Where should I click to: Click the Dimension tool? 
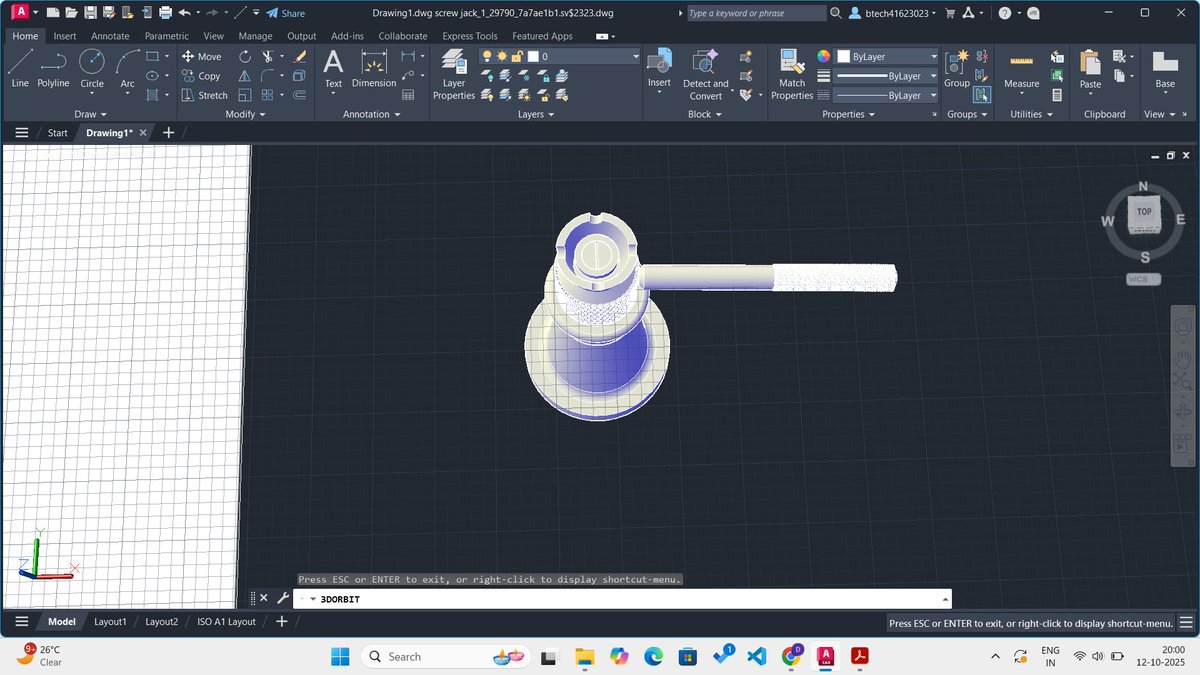click(x=374, y=69)
